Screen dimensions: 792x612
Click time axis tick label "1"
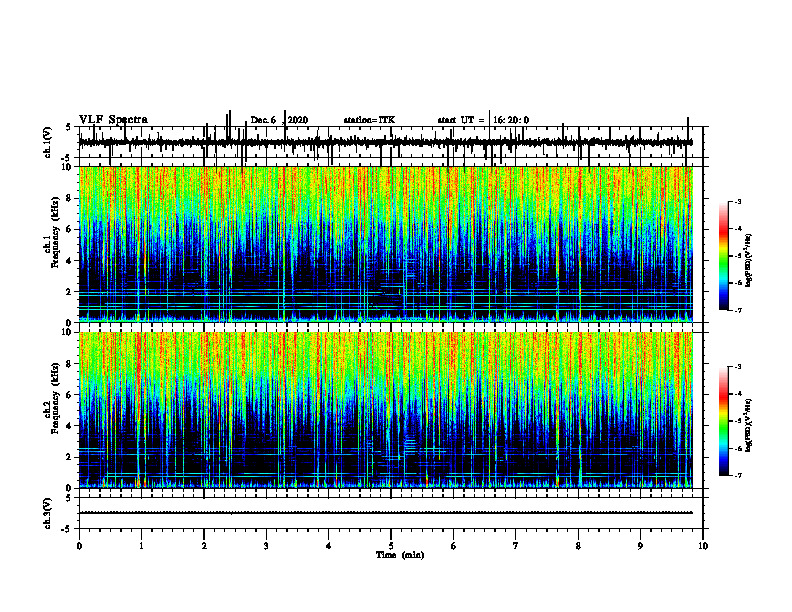141,546
